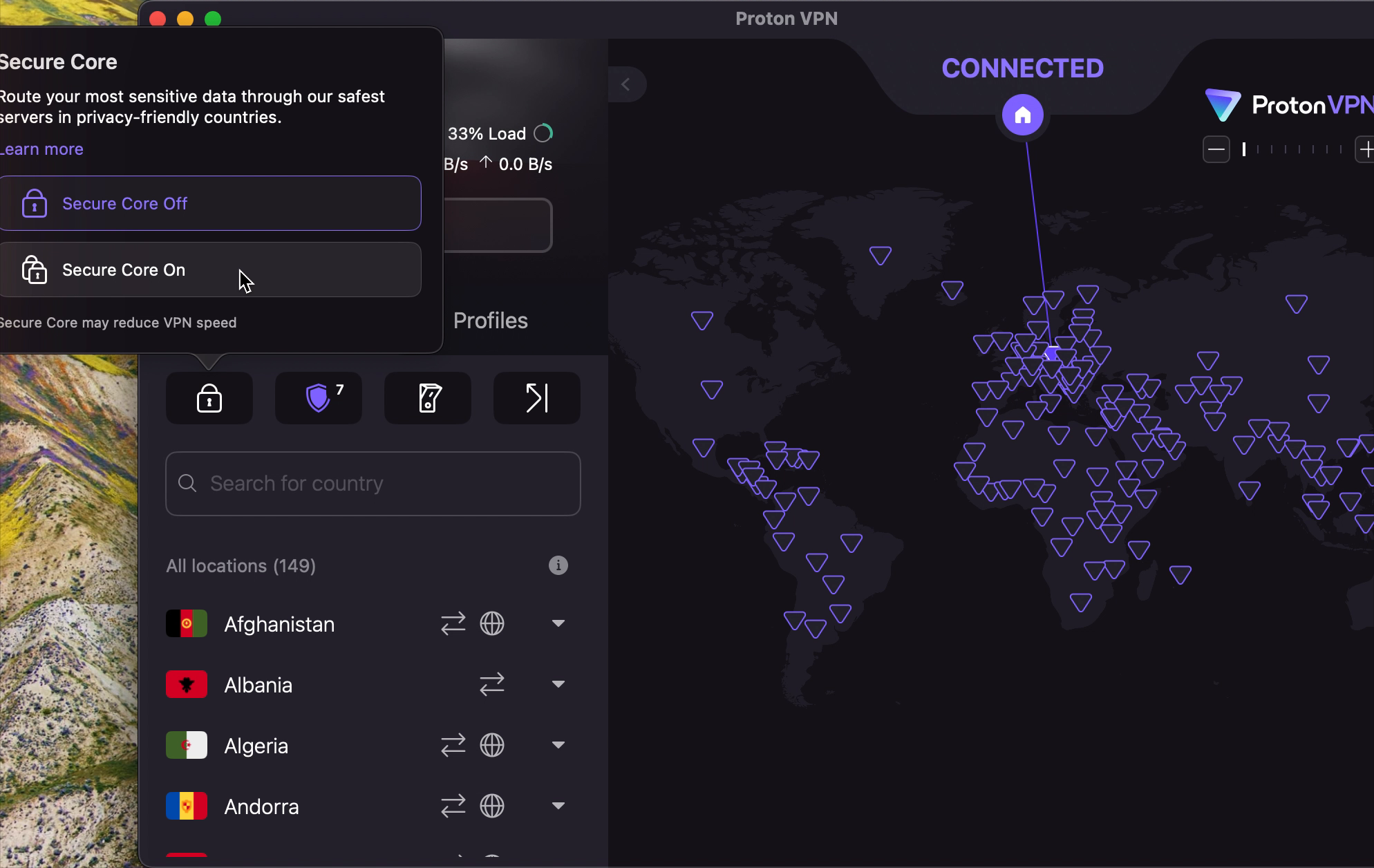Zoom out the map with minus button
Viewport: 1374px width, 868px height.
click(1216, 149)
